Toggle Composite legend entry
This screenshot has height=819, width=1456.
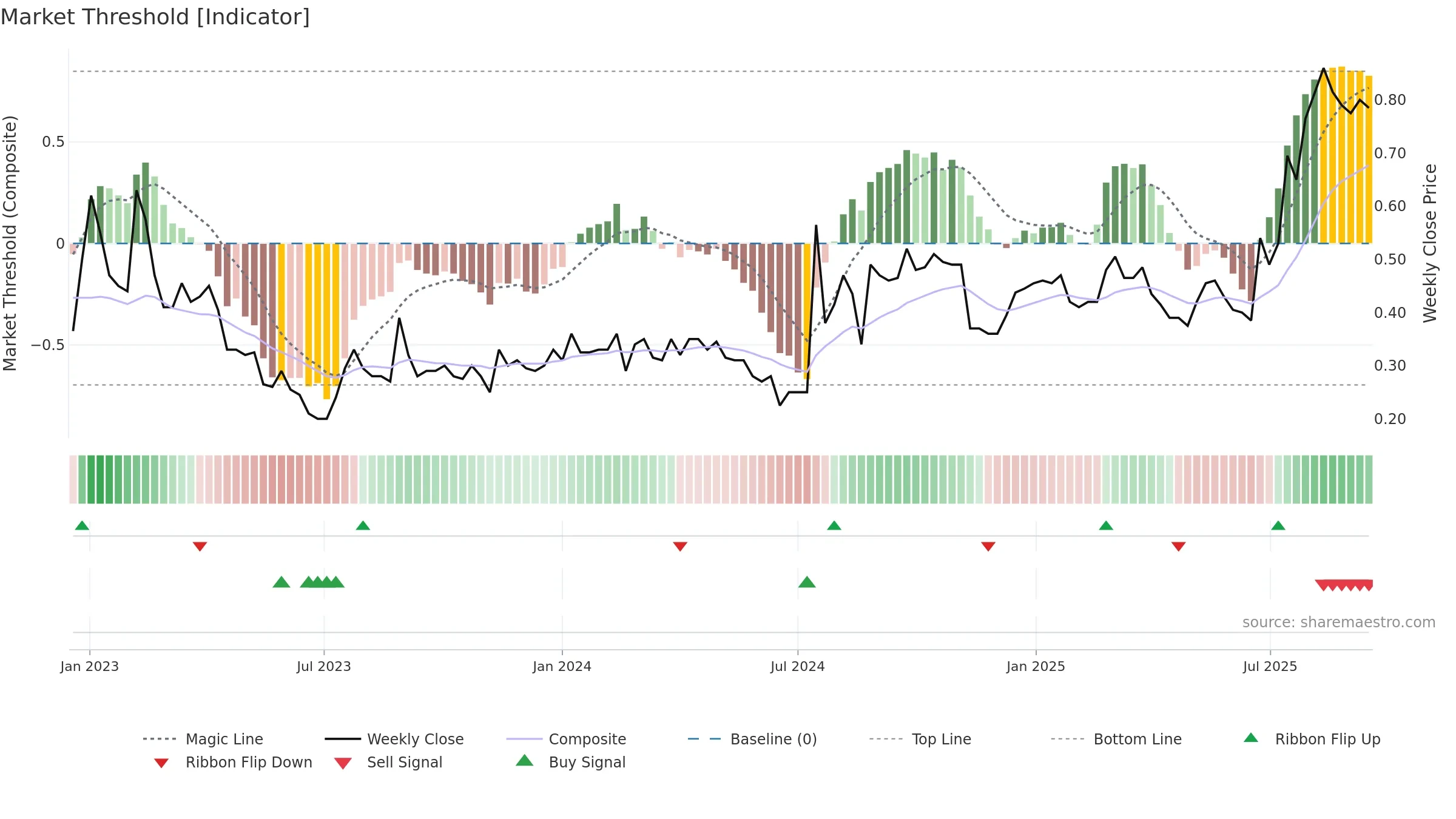click(566, 739)
